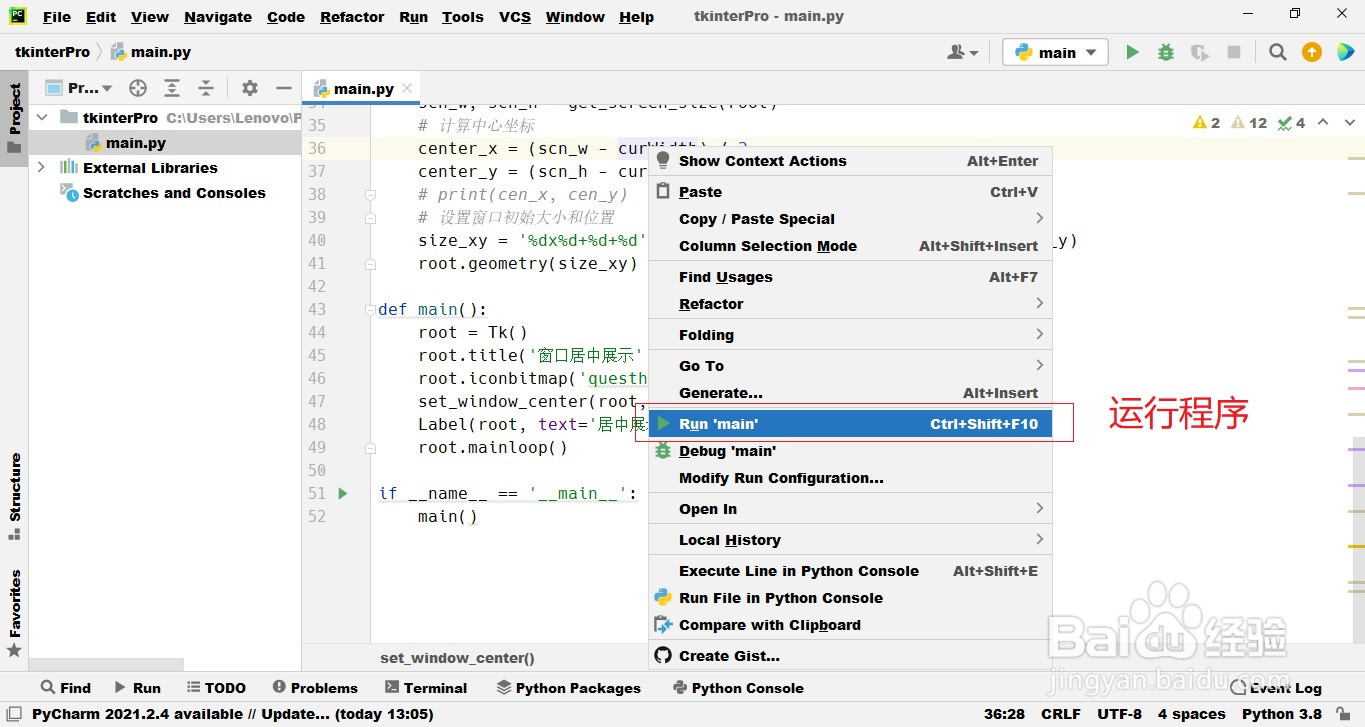The height and width of the screenshot is (727, 1365).
Task: Toggle the Project tool window stripe button
Action: click(14, 116)
